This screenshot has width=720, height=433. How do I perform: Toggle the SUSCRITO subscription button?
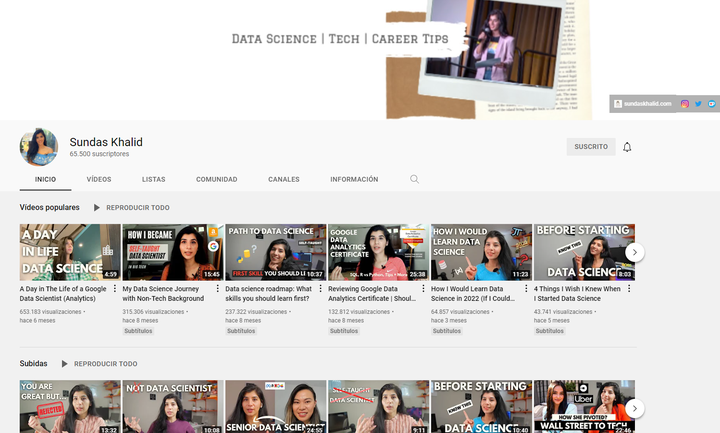(x=591, y=147)
